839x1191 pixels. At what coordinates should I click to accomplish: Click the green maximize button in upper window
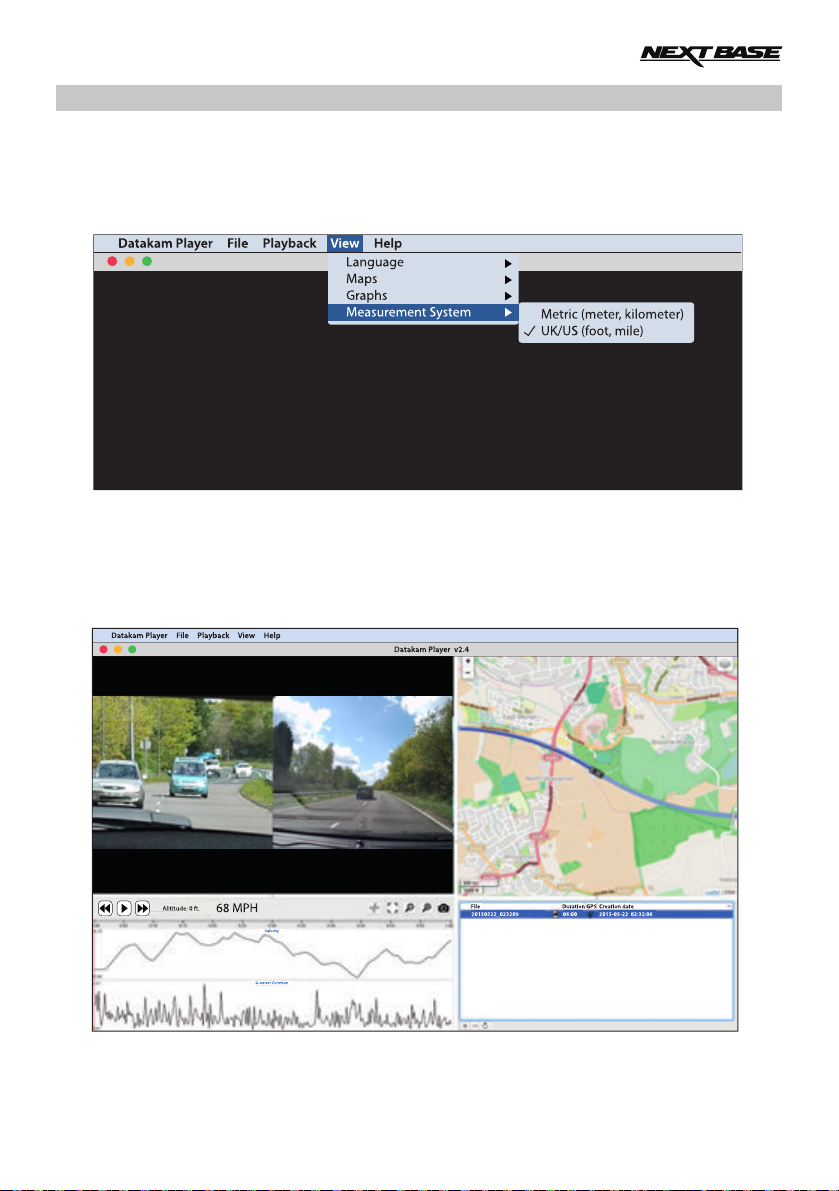tap(147, 261)
